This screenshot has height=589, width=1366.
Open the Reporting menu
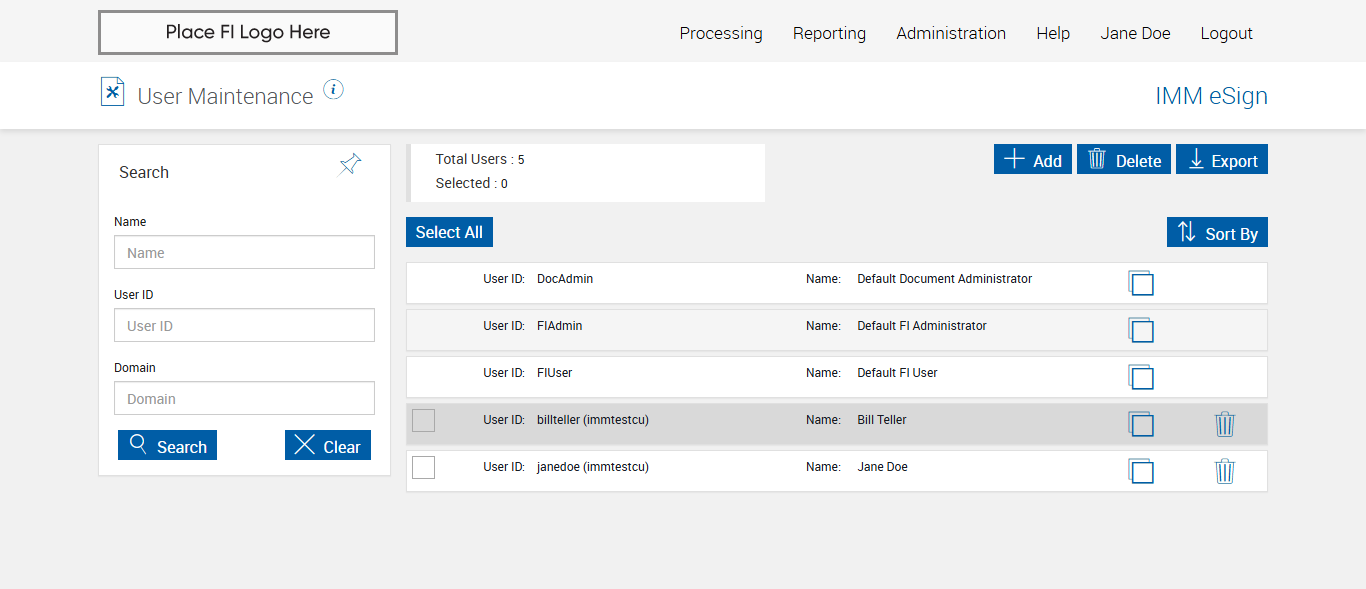pos(829,33)
